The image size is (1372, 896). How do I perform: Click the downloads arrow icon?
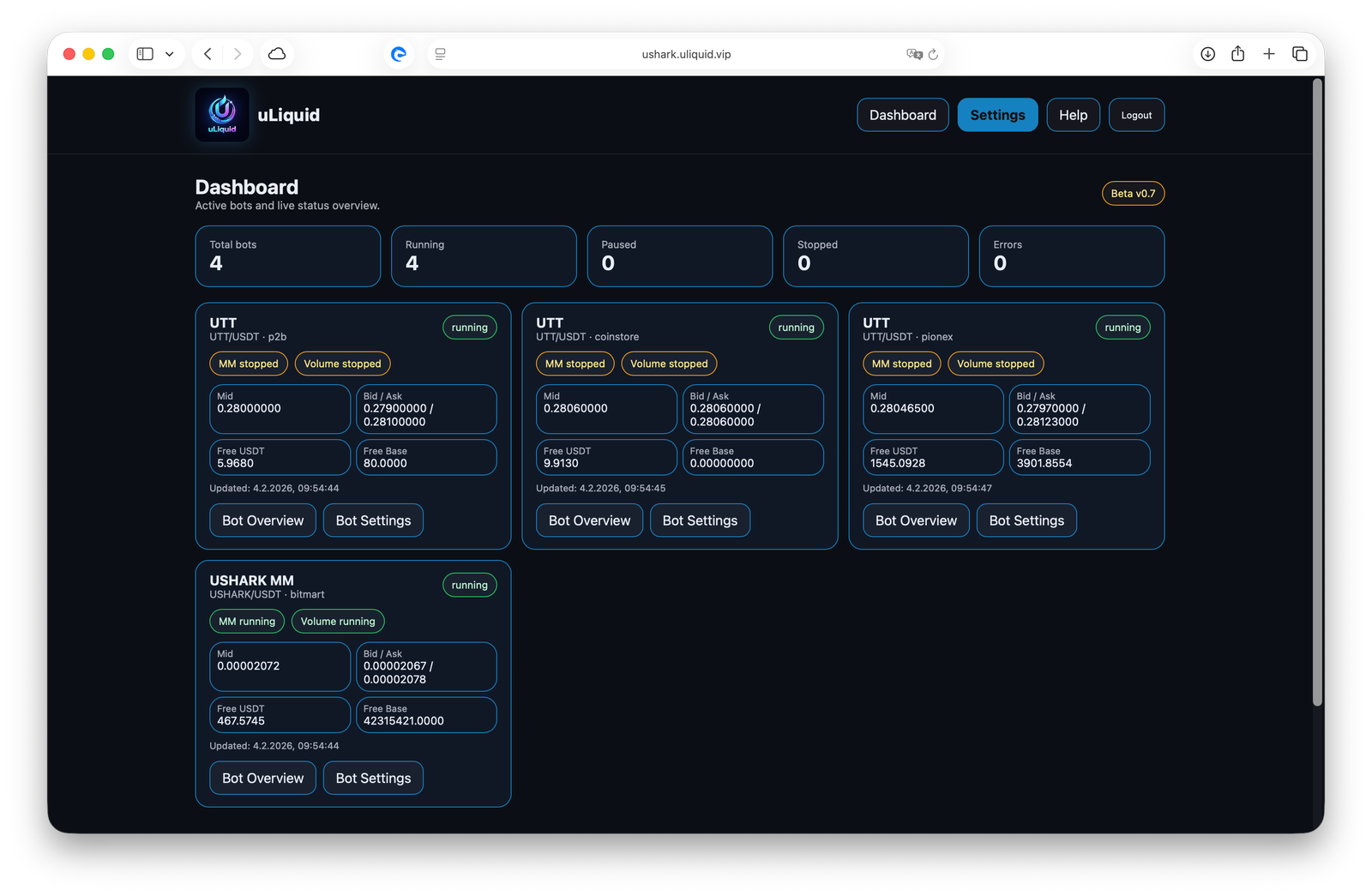click(1207, 53)
